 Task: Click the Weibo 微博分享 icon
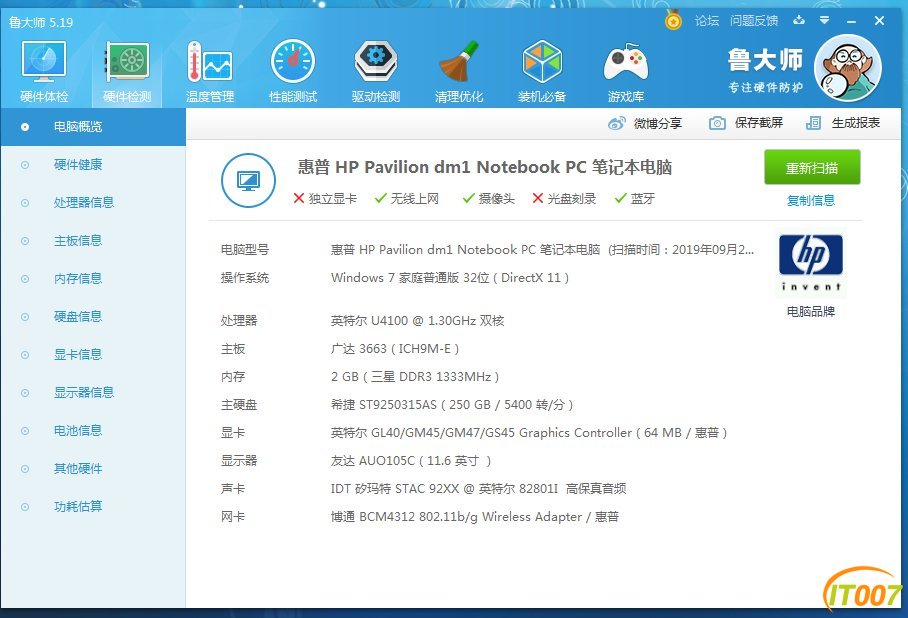(617, 123)
